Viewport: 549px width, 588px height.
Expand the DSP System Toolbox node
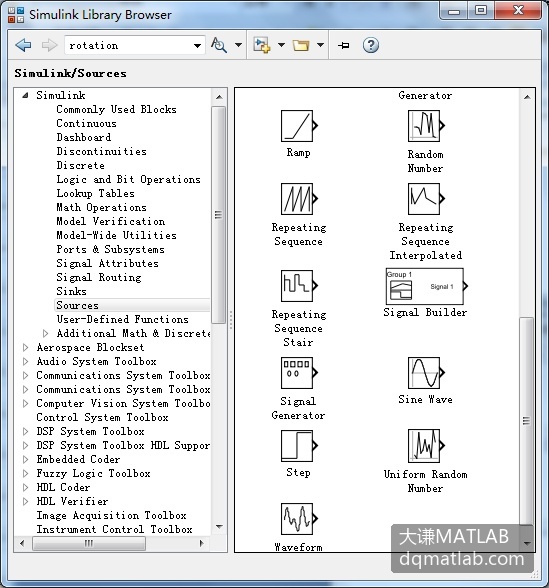[x=26, y=431]
